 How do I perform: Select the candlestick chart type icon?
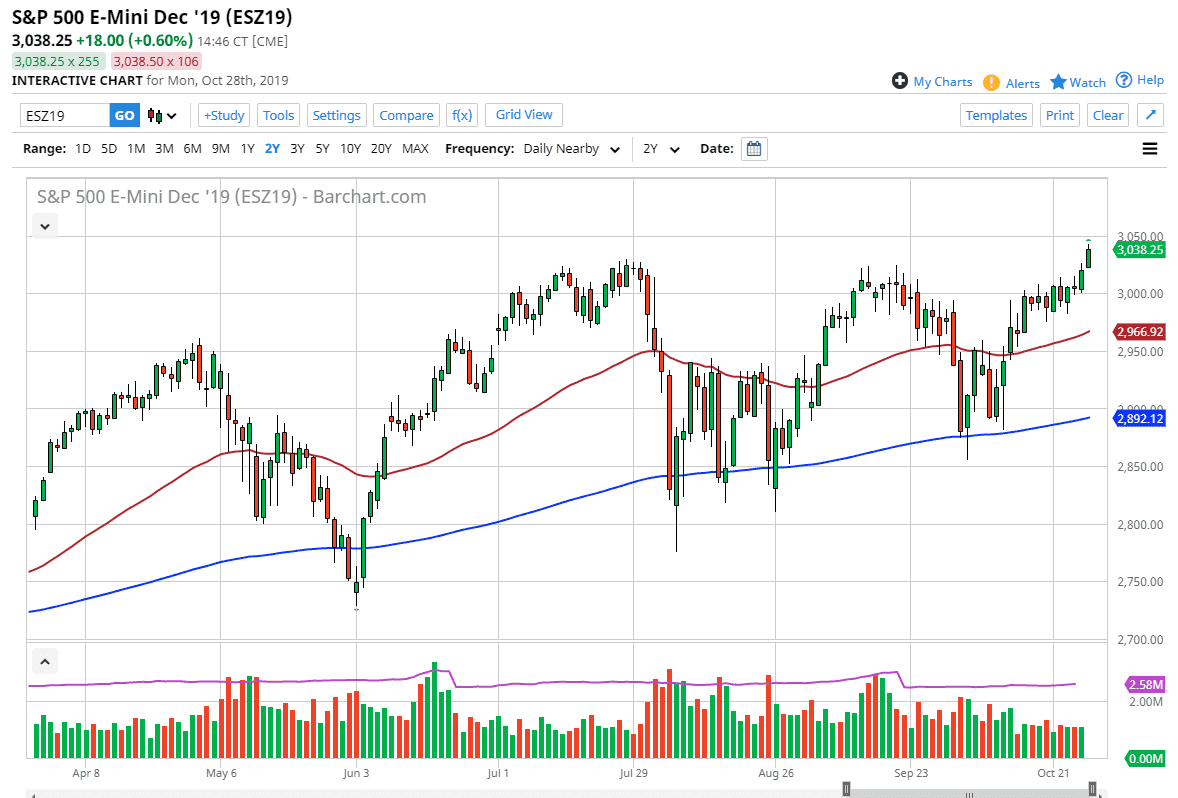155,115
